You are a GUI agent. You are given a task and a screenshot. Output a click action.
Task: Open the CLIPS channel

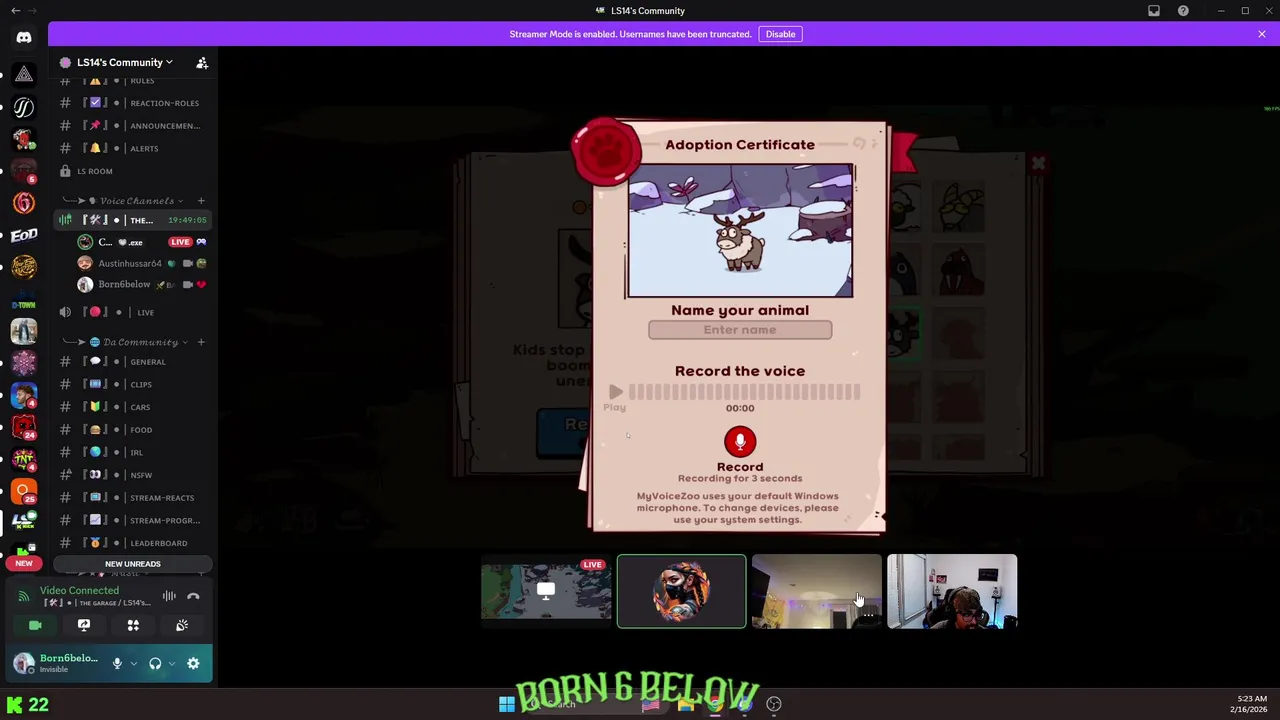[134, 384]
